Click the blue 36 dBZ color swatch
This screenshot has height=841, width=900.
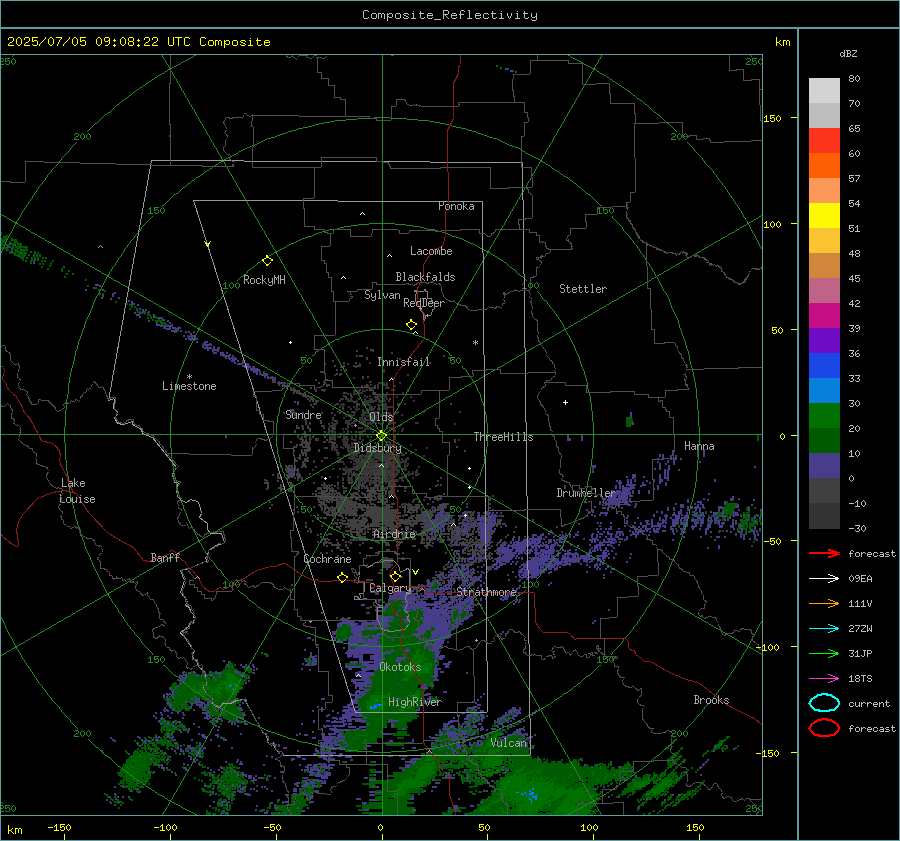(824, 366)
